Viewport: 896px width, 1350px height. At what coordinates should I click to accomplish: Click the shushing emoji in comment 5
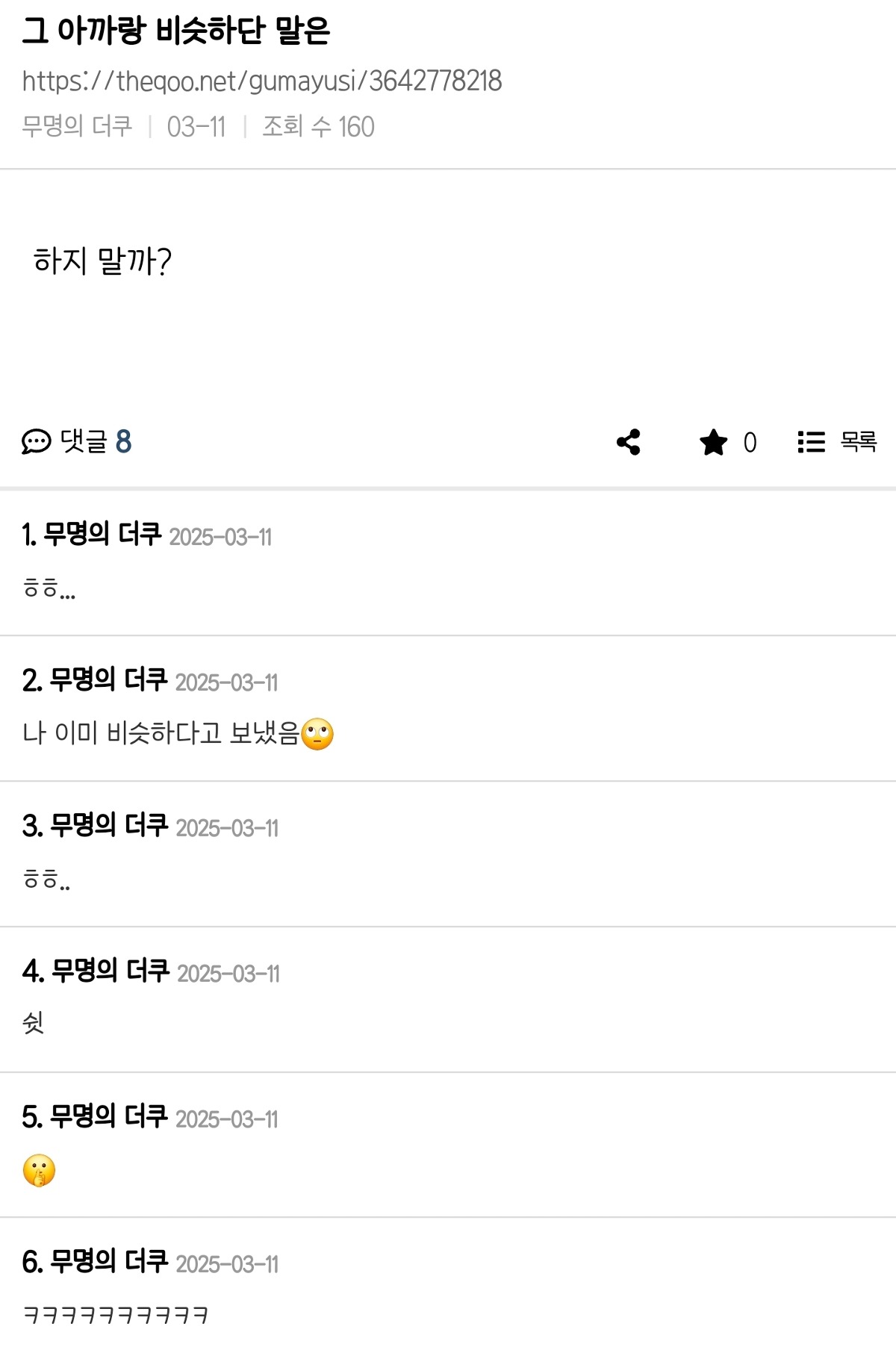pyautogui.click(x=39, y=1170)
